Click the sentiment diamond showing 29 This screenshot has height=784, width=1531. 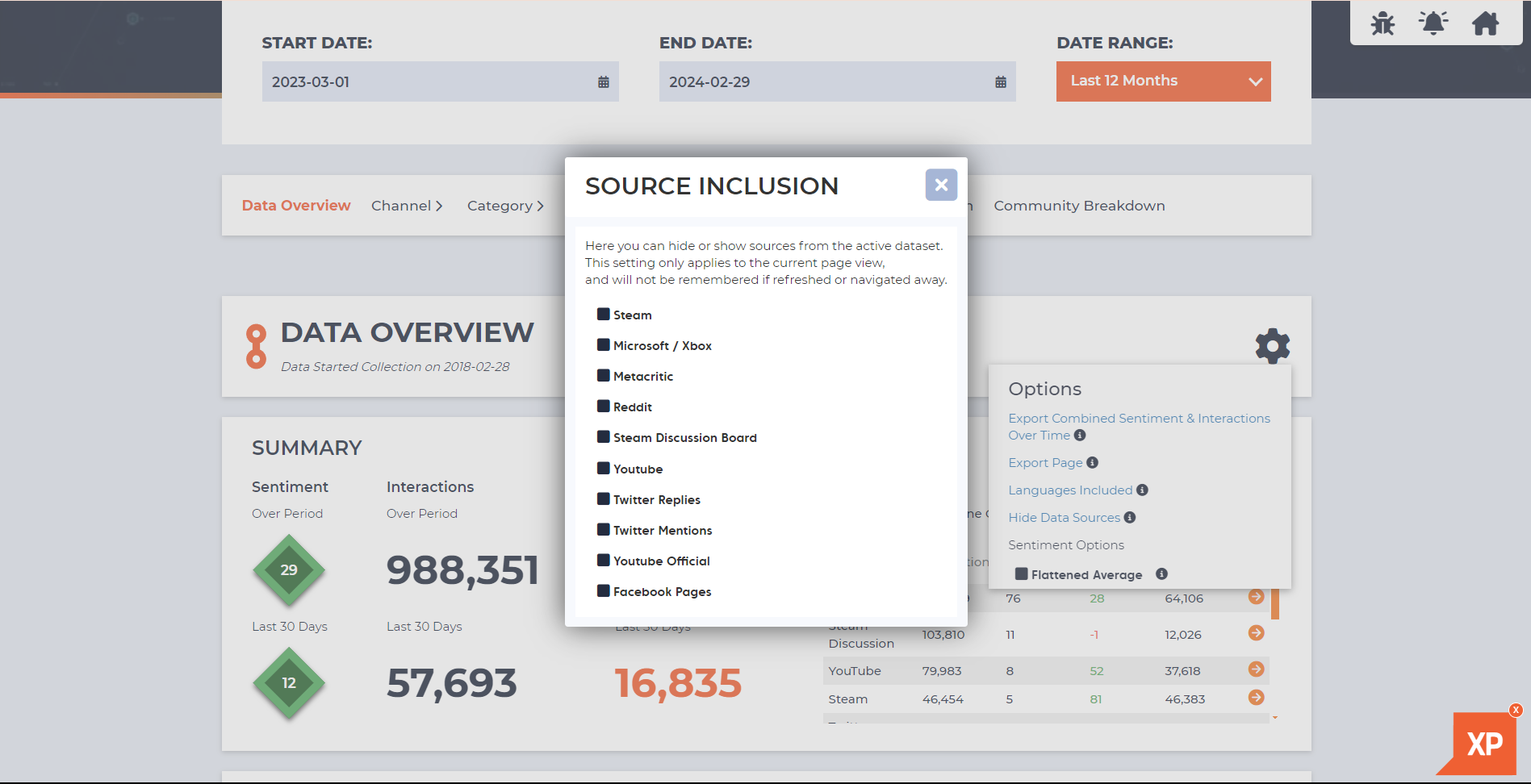coord(289,570)
